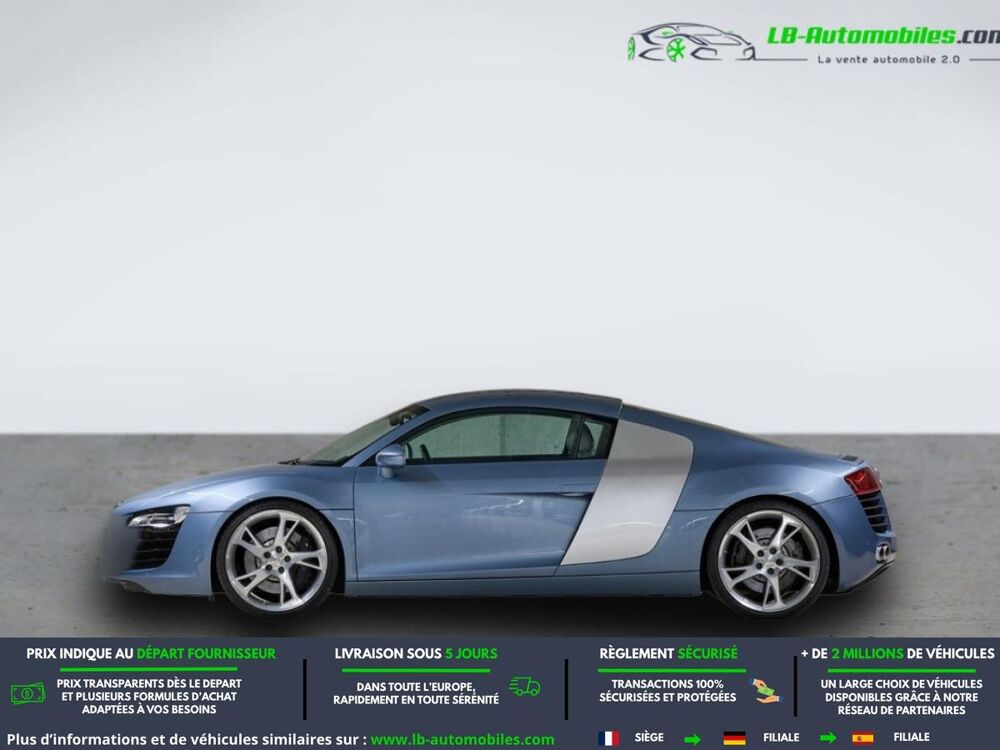The height and width of the screenshot is (750, 1000).
Task: Click the French flag icon
Action: (608, 738)
